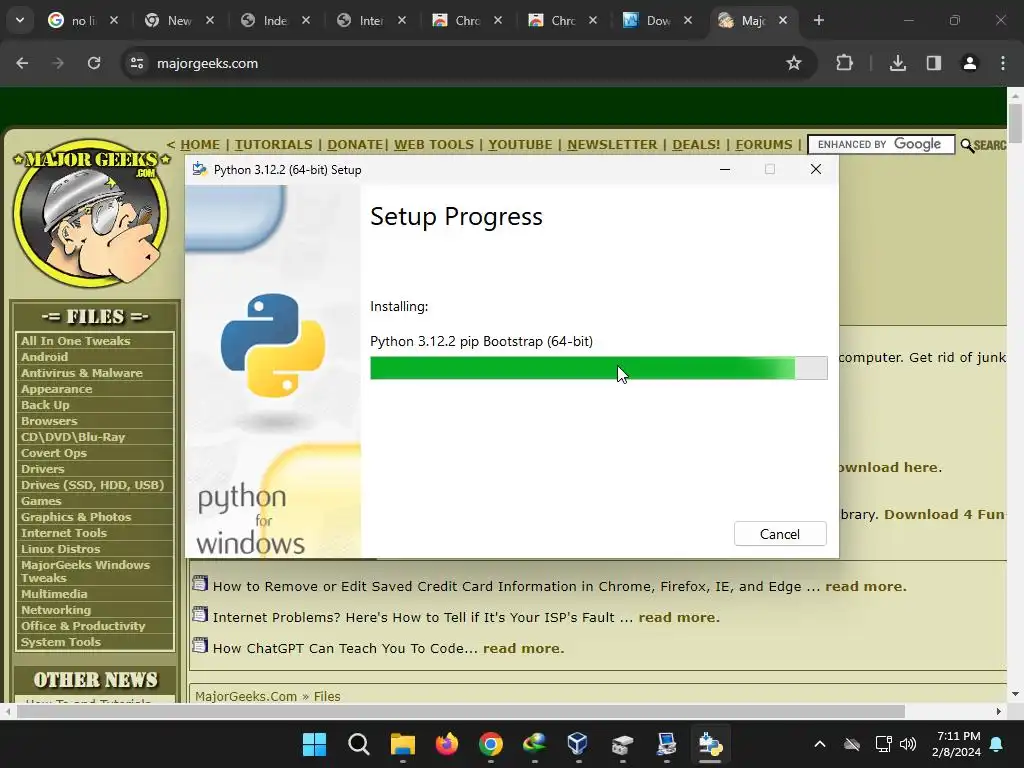Switch to Chrome taskbar icon

490,744
